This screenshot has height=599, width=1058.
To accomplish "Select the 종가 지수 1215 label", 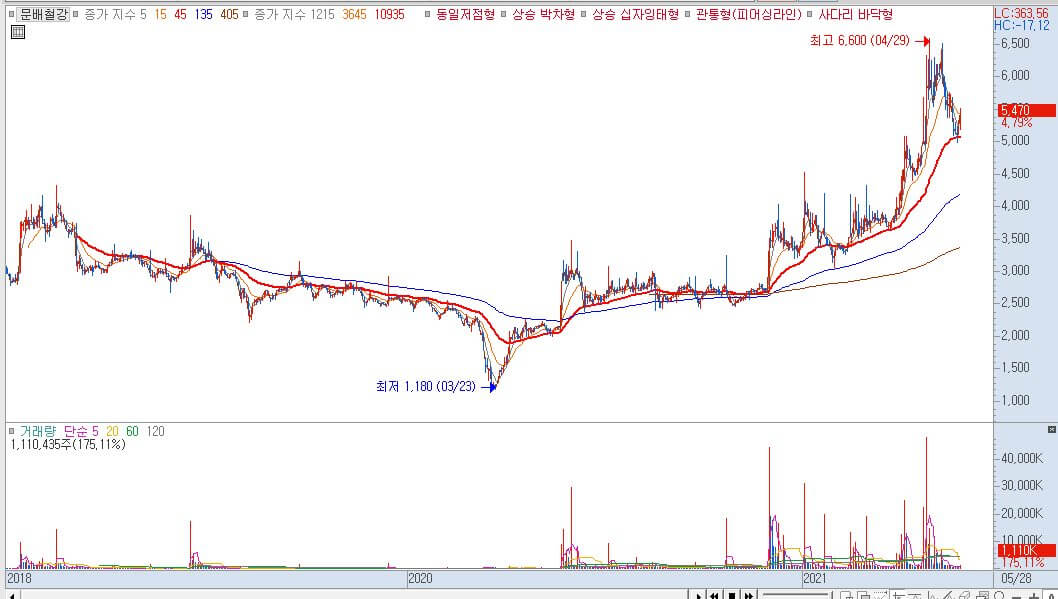I will [x=294, y=14].
